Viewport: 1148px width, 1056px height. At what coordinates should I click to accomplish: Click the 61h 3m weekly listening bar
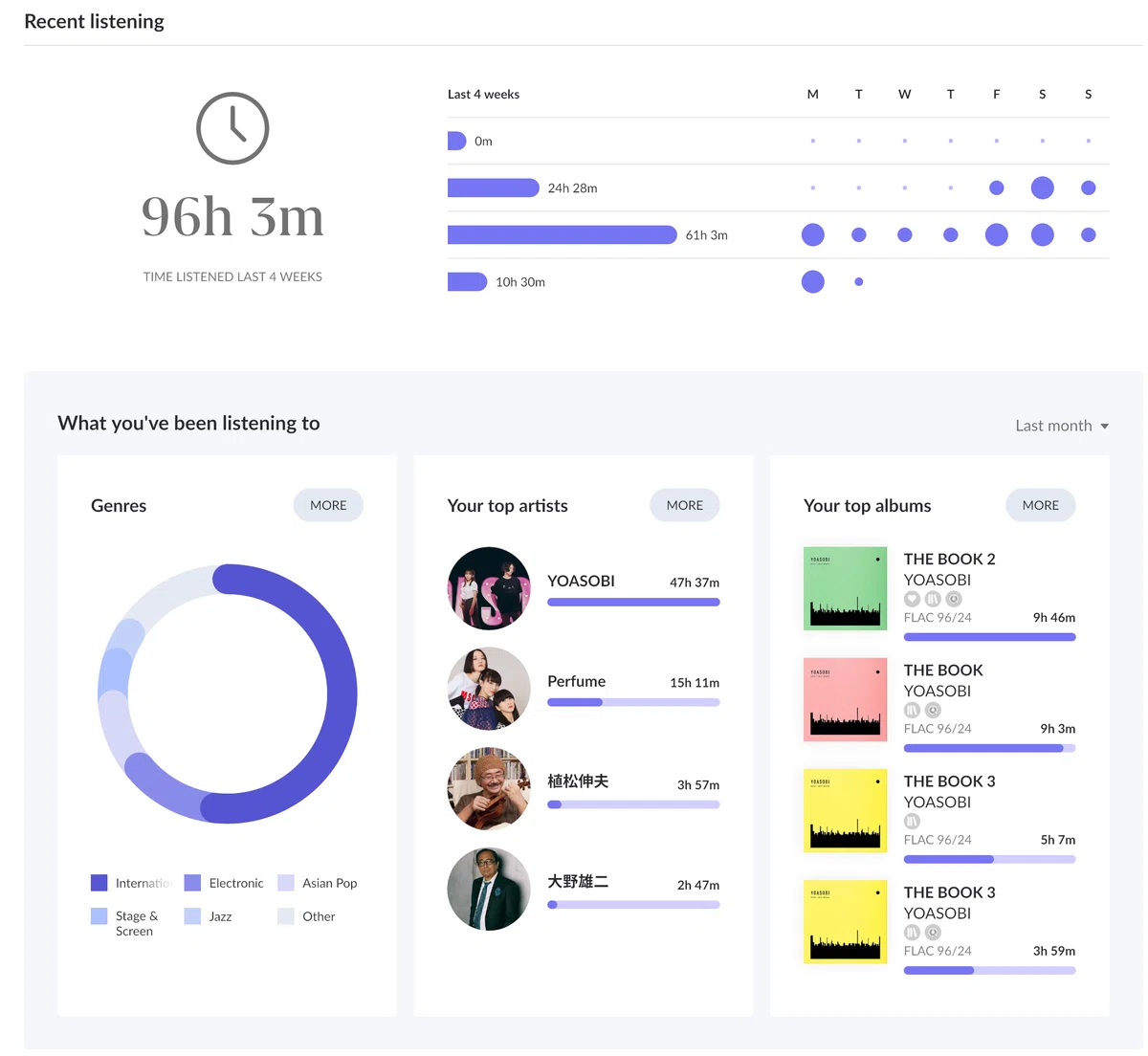point(563,234)
